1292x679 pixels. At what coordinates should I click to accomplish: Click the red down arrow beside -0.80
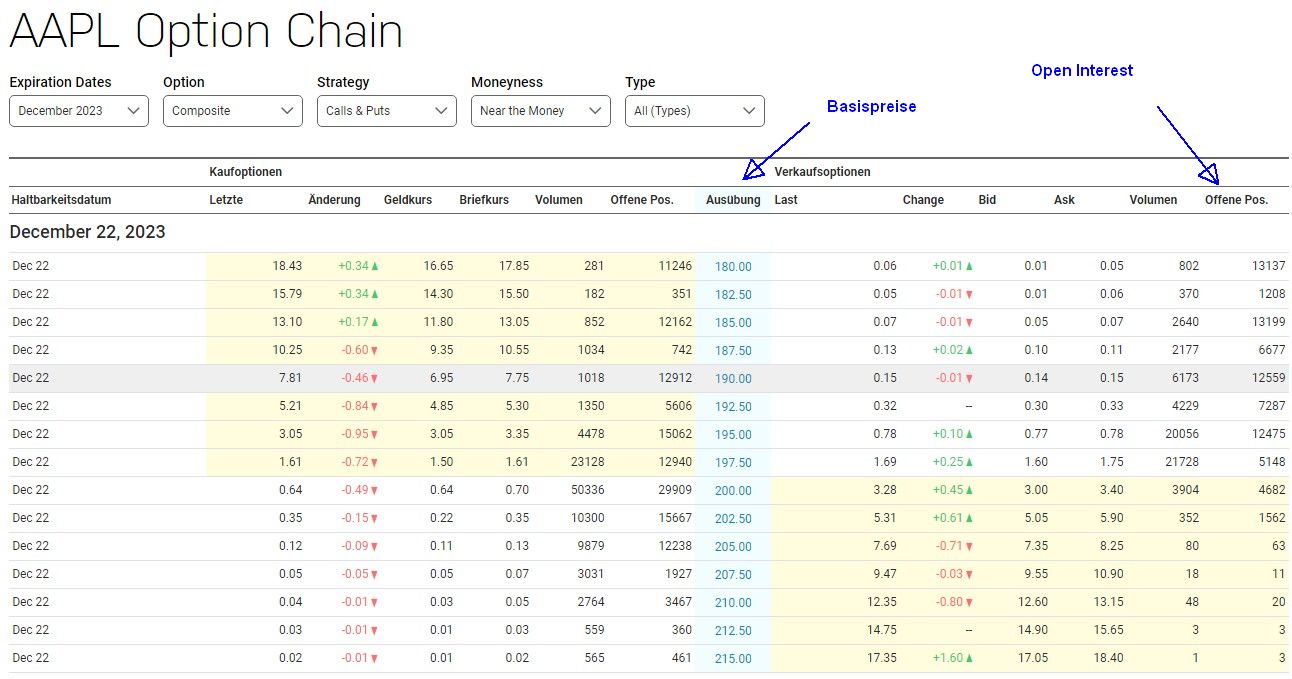[x=969, y=602]
